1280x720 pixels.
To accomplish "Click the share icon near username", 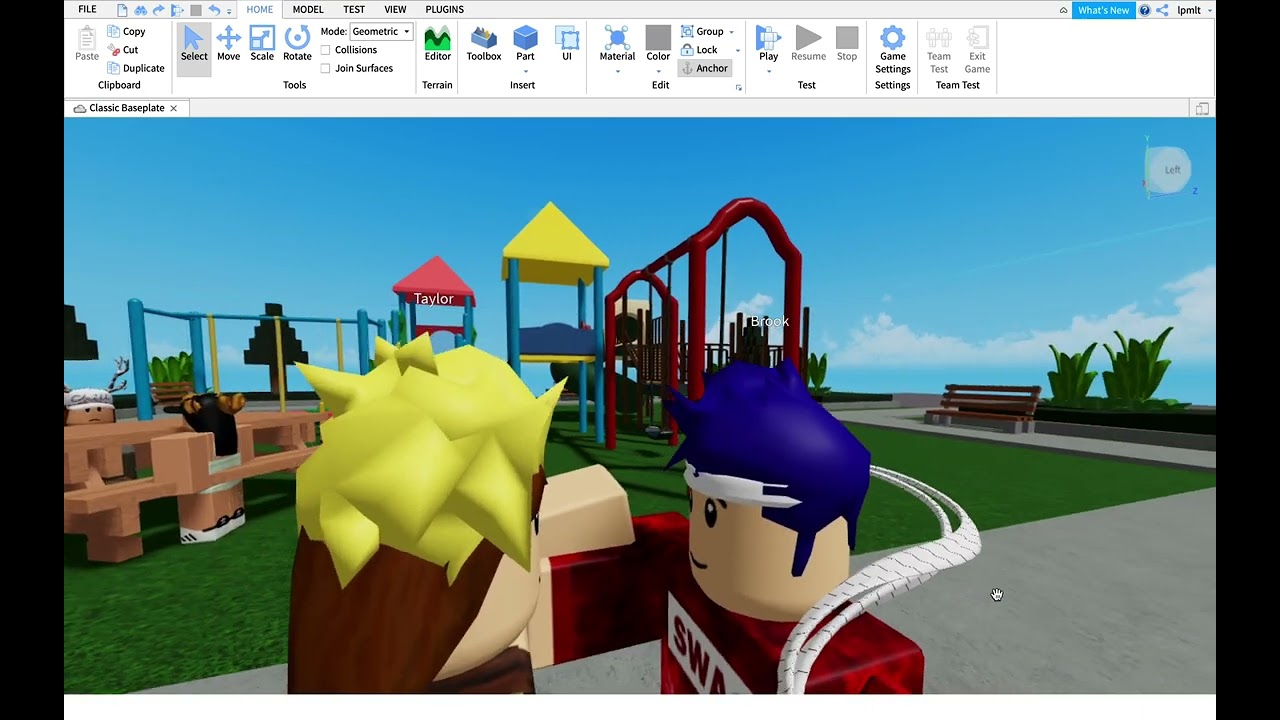I will click(1162, 10).
